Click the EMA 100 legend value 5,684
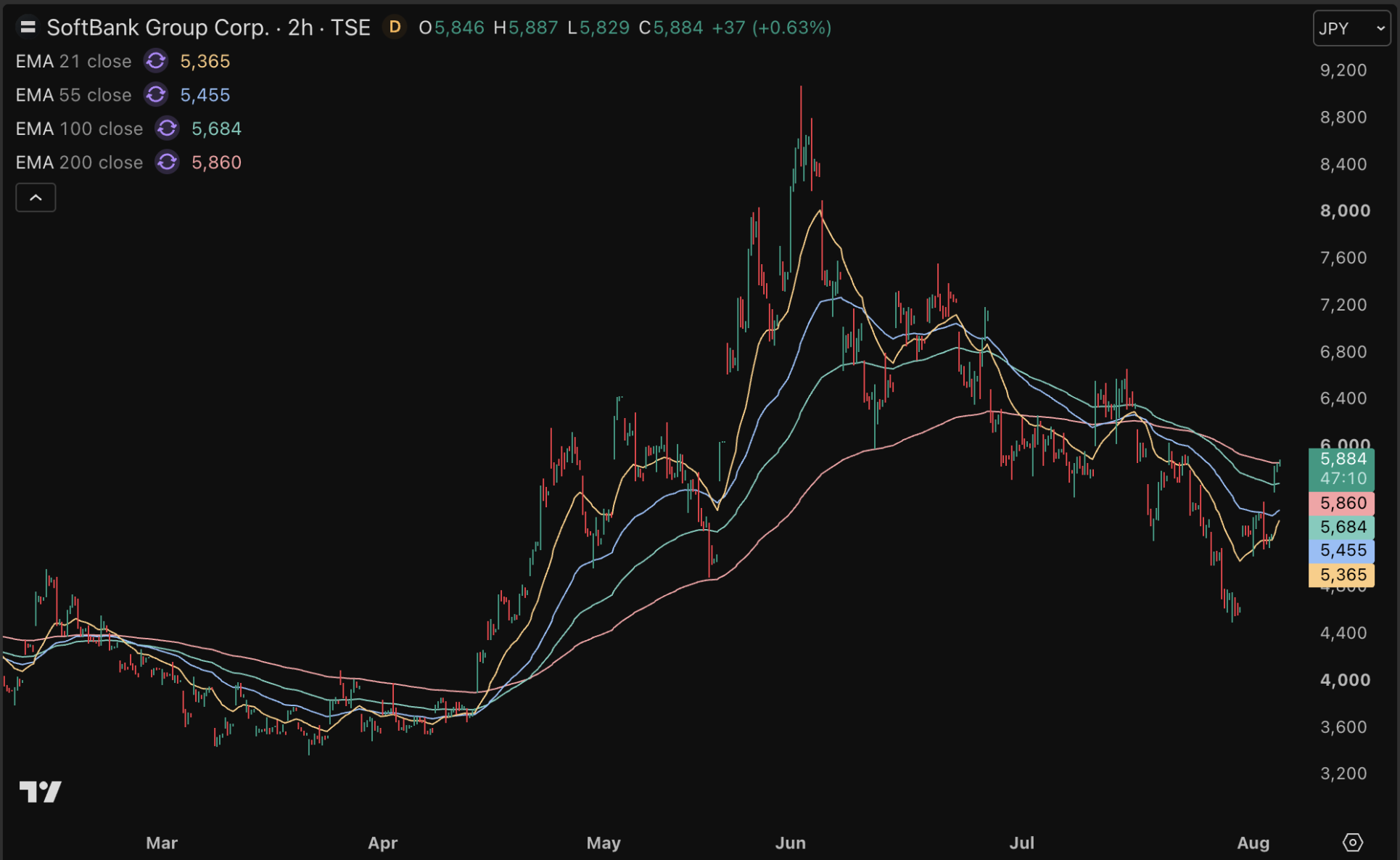 216,128
